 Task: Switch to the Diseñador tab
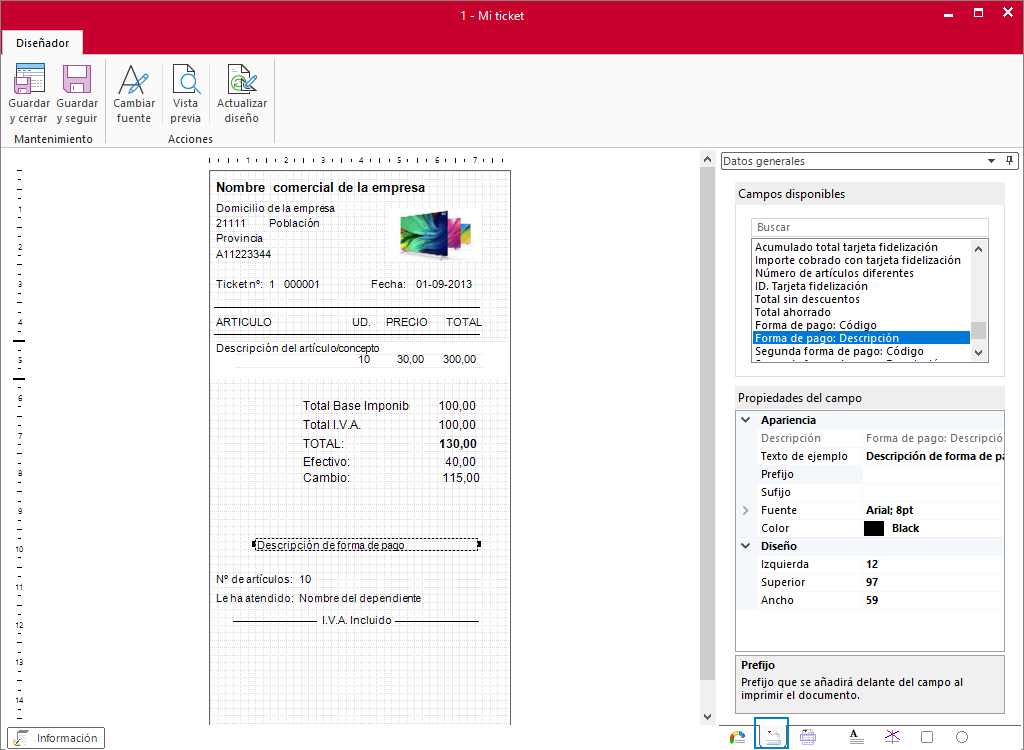[42, 43]
